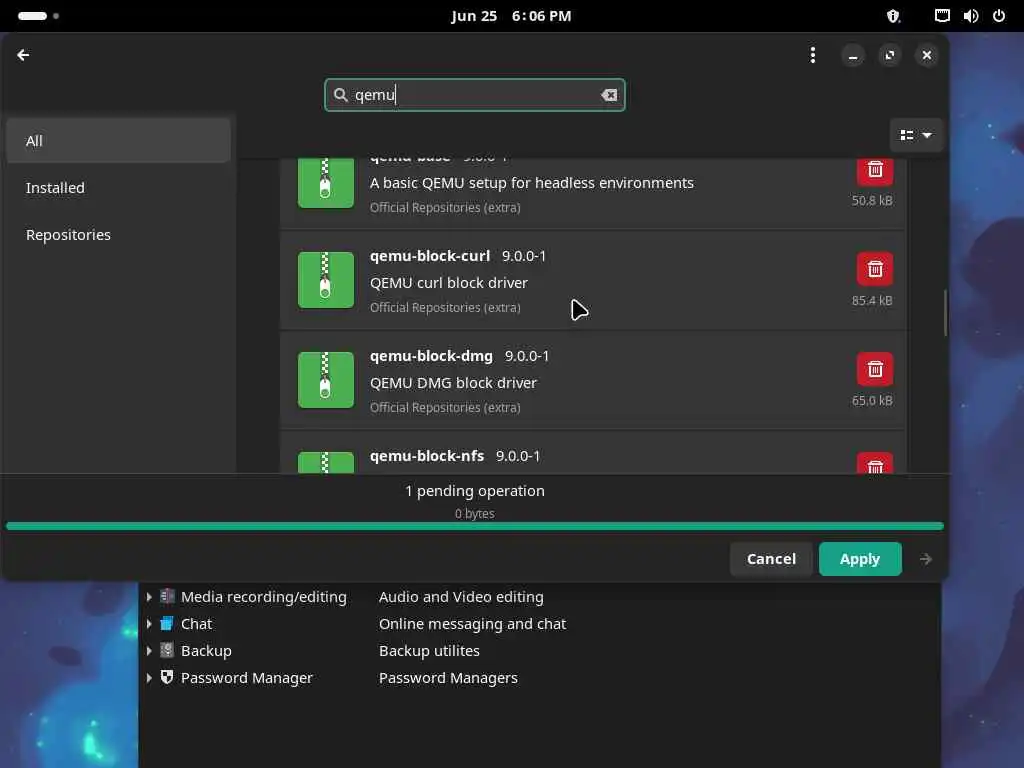Select the Password Manager row
The height and width of the screenshot is (768, 1024).
[x=539, y=678]
